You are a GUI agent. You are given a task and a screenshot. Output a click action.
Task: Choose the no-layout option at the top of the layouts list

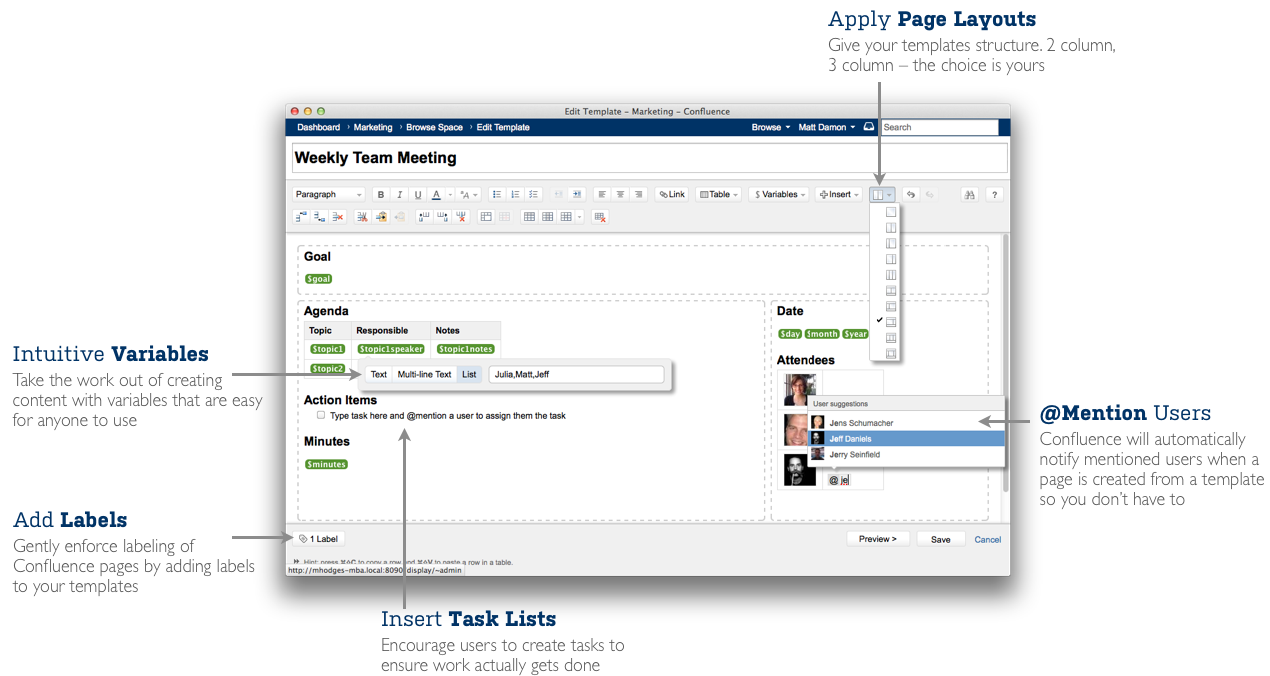891,212
